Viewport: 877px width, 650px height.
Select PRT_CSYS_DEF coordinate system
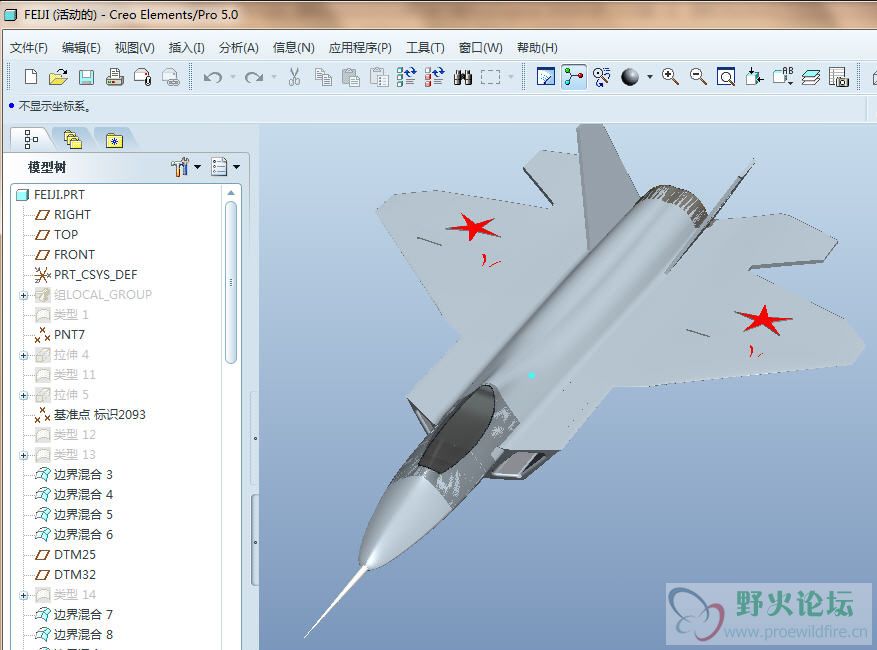coord(95,275)
